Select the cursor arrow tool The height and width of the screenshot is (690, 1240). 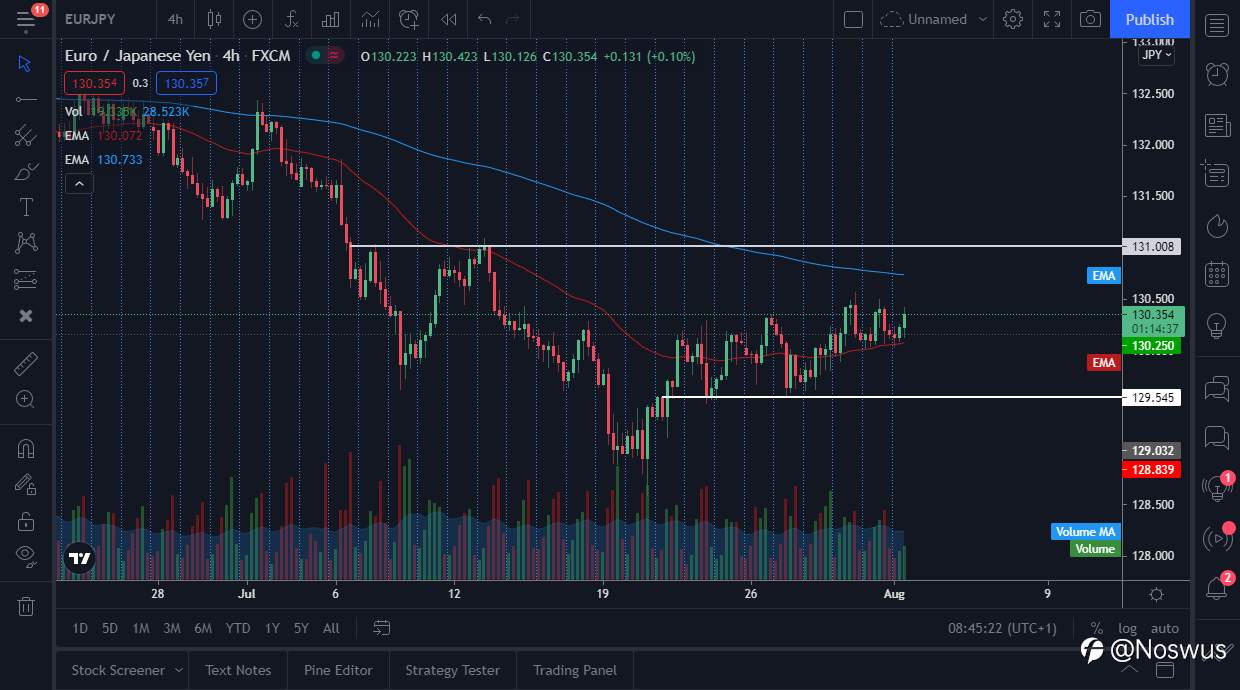click(26, 64)
